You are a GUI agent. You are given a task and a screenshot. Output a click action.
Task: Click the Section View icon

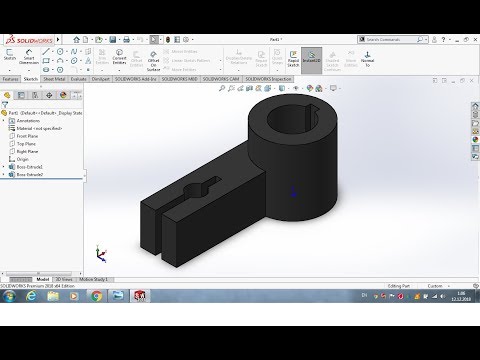pyautogui.click(x=249, y=88)
